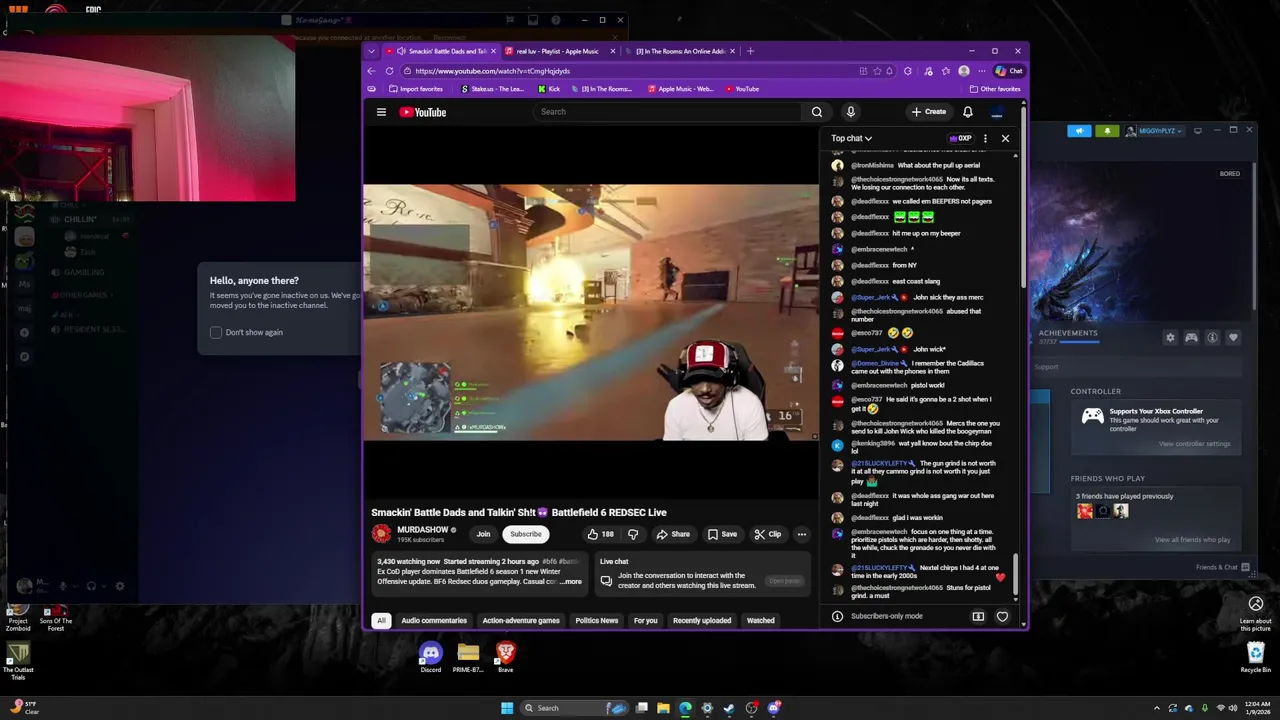Select the All filter chip
The height and width of the screenshot is (720, 1280).
pyautogui.click(x=381, y=621)
